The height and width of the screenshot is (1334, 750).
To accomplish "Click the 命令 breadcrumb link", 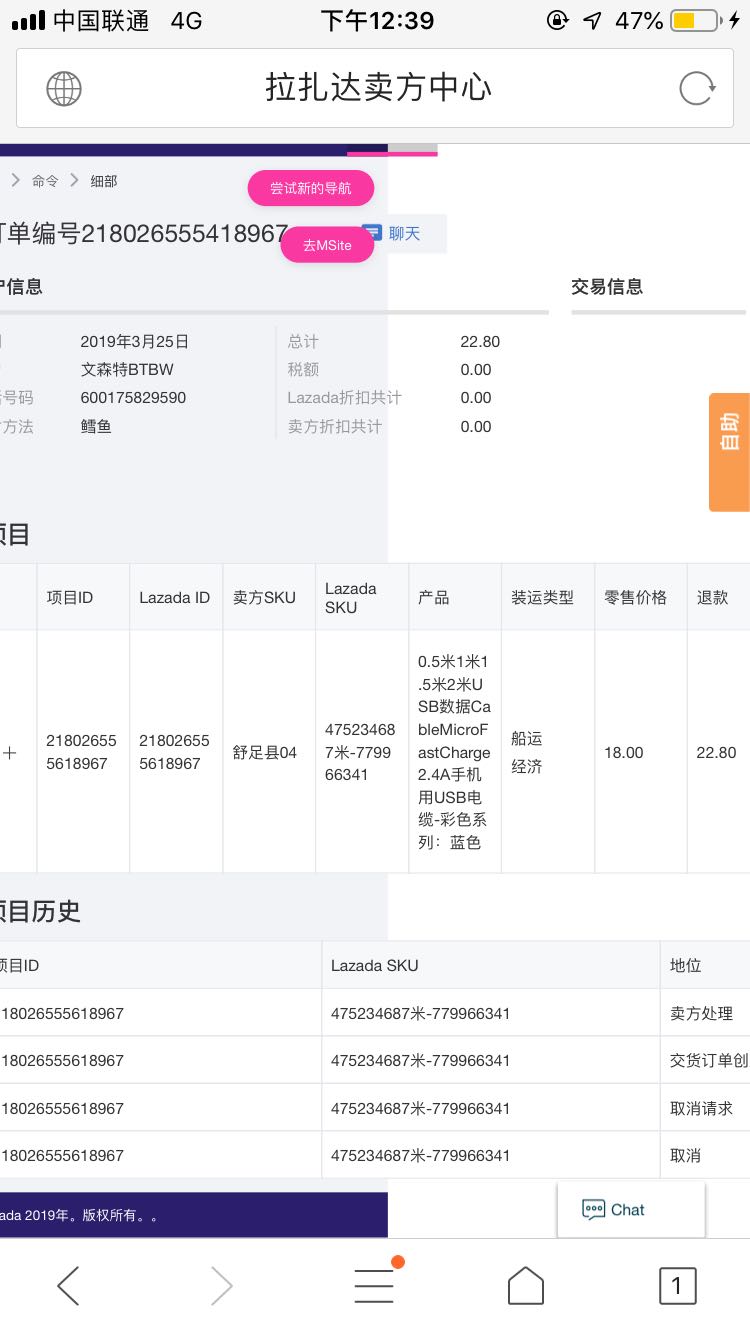I will 45,181.
